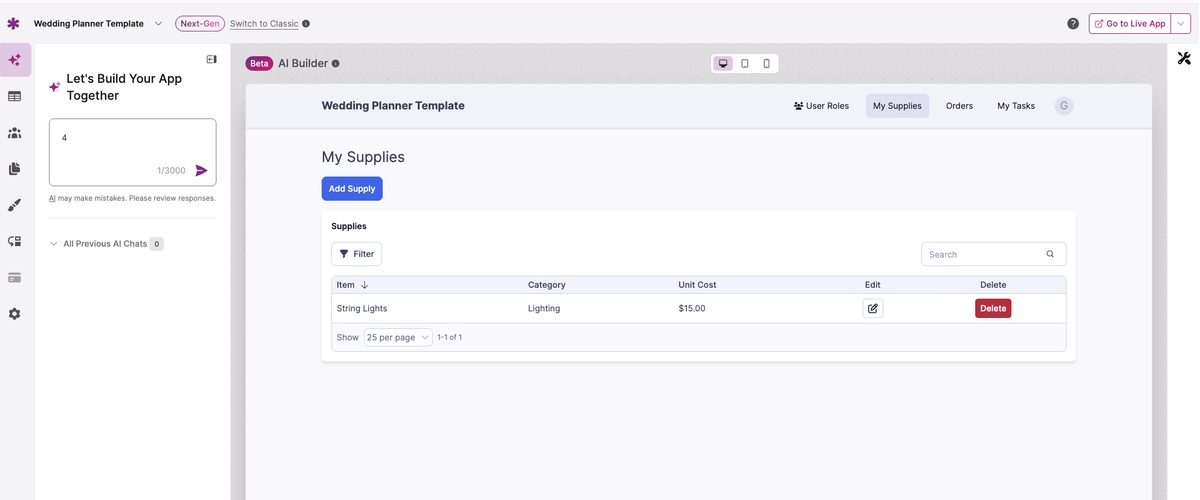1200x500 pixels.
Task: Click the Switch to Classic link
Action: pos(264,24)
